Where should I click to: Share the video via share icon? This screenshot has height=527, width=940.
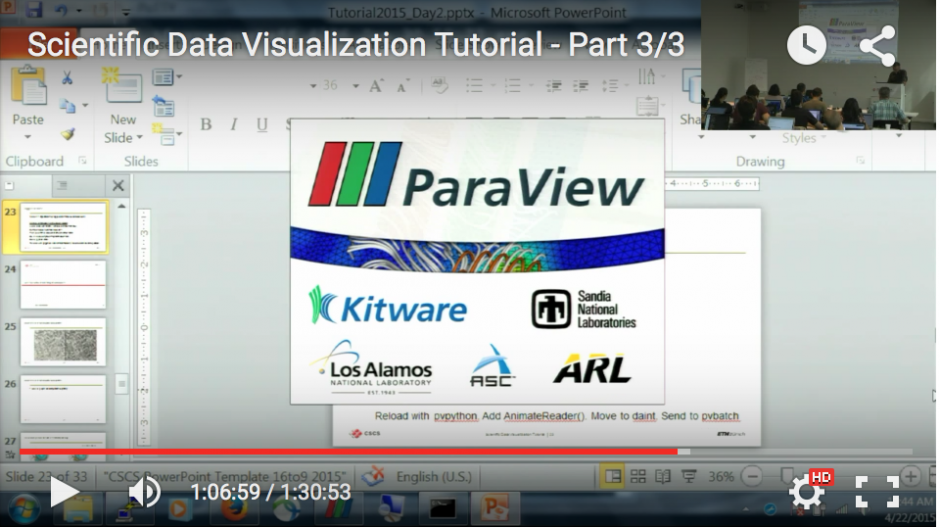[876, 46]
